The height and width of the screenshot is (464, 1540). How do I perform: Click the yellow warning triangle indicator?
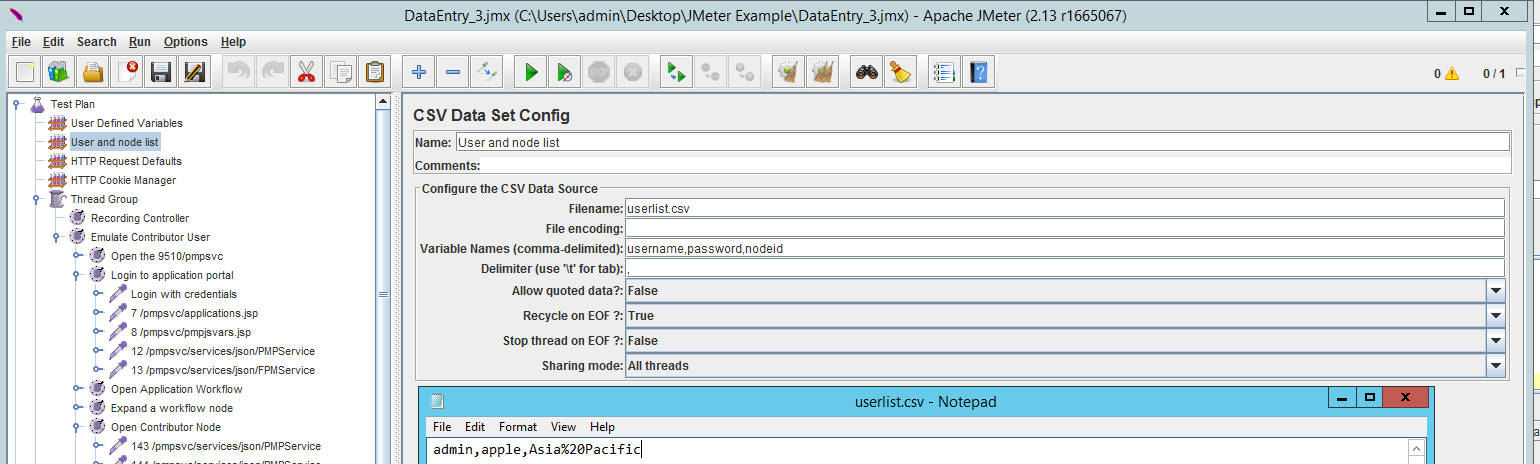(1452, 74)
